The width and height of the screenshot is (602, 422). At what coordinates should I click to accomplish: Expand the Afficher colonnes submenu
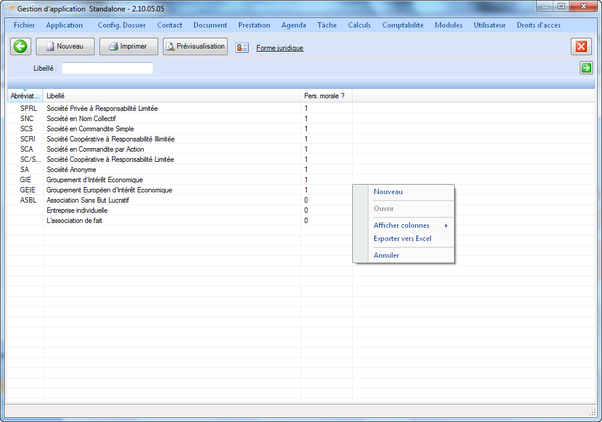[x=403, y=225]
